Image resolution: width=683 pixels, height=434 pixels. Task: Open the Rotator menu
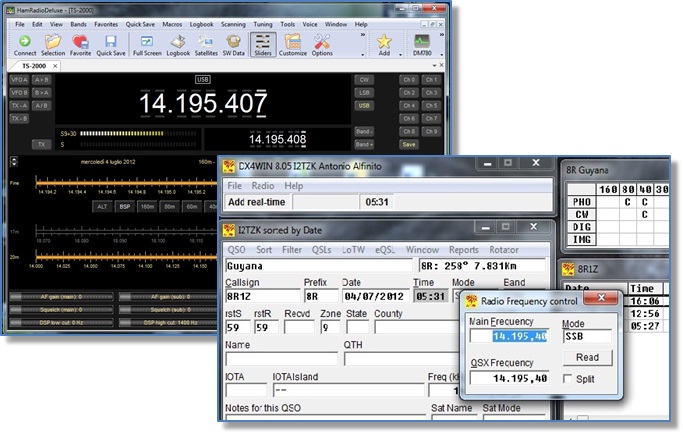click(504, 250)
